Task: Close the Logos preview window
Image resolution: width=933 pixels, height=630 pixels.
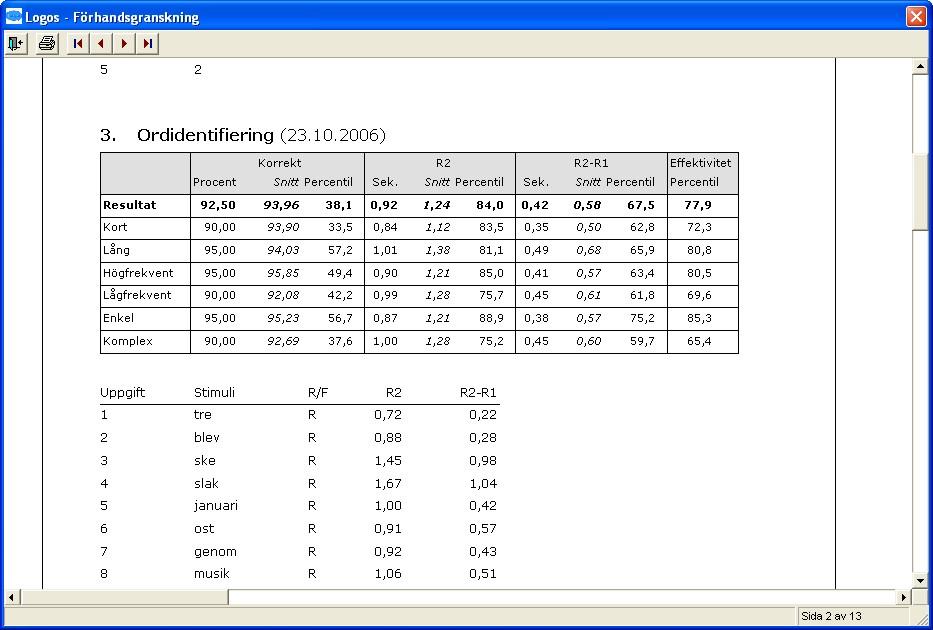Action: [916, 16]
